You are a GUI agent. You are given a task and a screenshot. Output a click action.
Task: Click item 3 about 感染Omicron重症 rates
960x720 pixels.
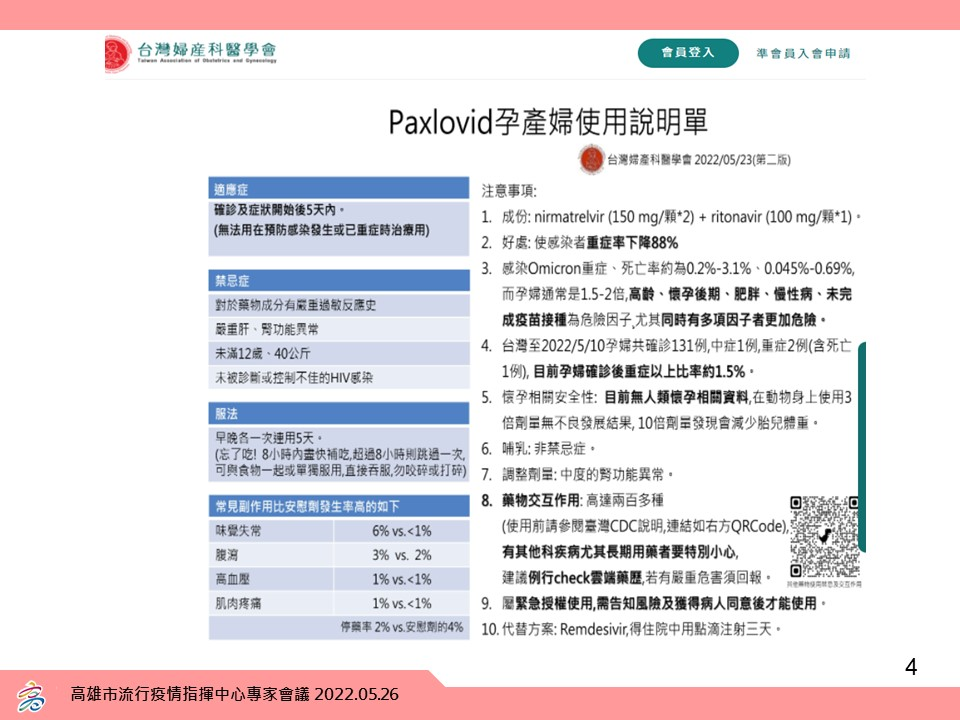tap(669, 294)
